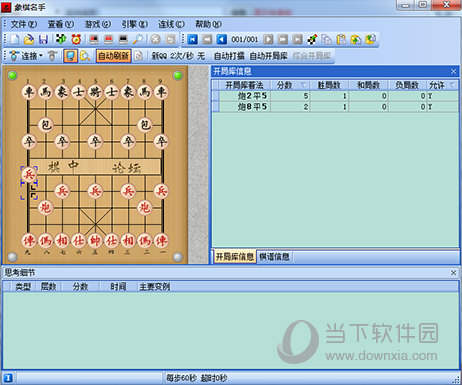Screen dimensions: 462x385
Task: Click the black computer icon
Action: (x=123, y=39)
